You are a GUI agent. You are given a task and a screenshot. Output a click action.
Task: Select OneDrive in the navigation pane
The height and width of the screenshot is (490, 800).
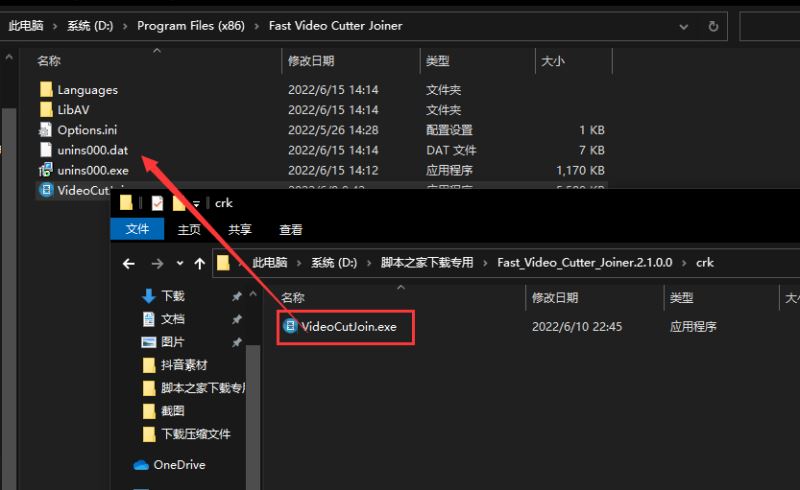coord(169,464)
